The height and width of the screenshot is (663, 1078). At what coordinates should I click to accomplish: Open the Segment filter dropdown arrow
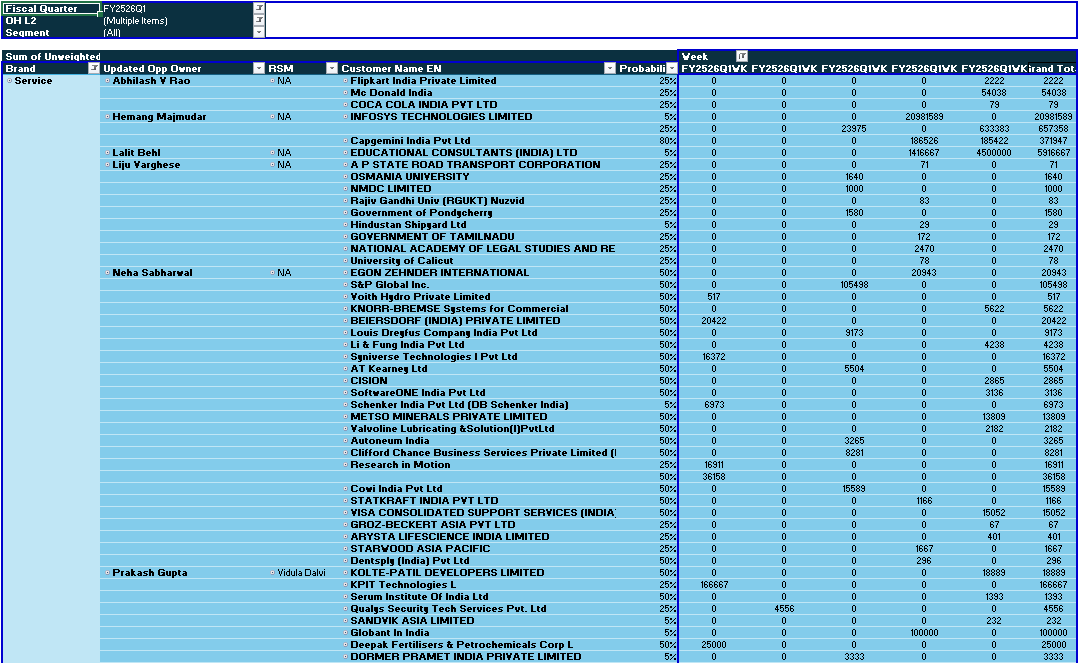(x=258, y=32)
